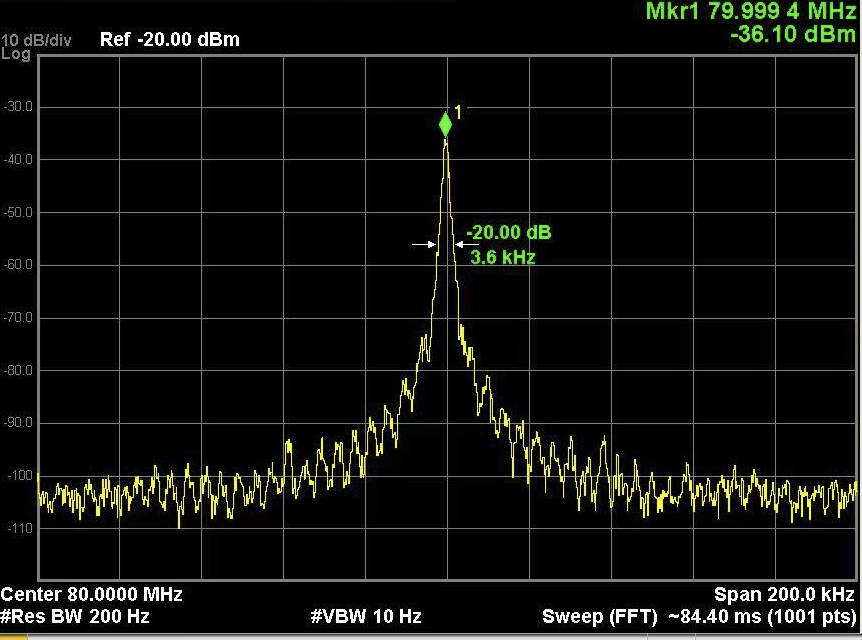Select the Ref -20.00 dBm reference level

coord(170,40)
